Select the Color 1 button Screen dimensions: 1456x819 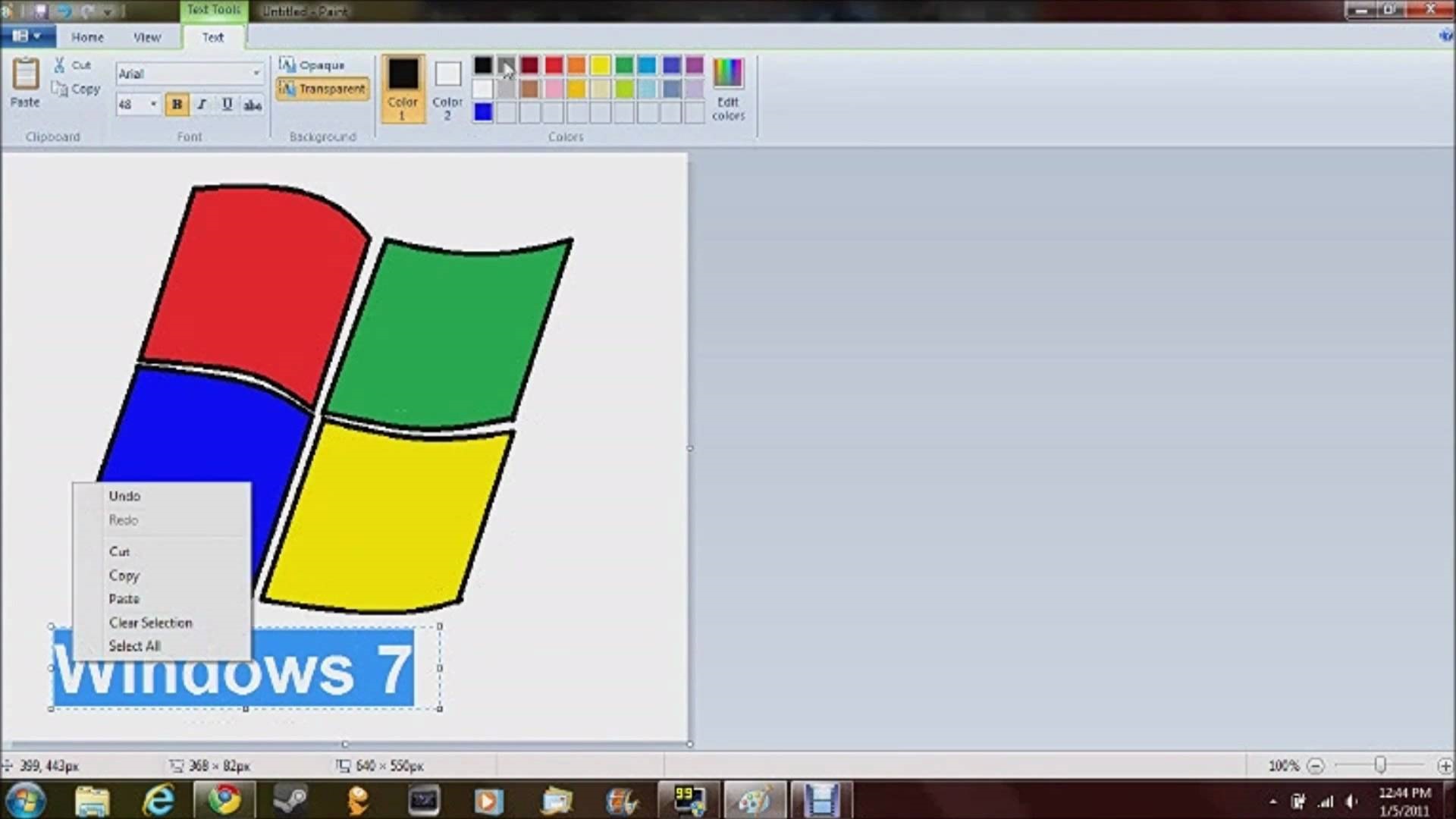pos(403,89)
